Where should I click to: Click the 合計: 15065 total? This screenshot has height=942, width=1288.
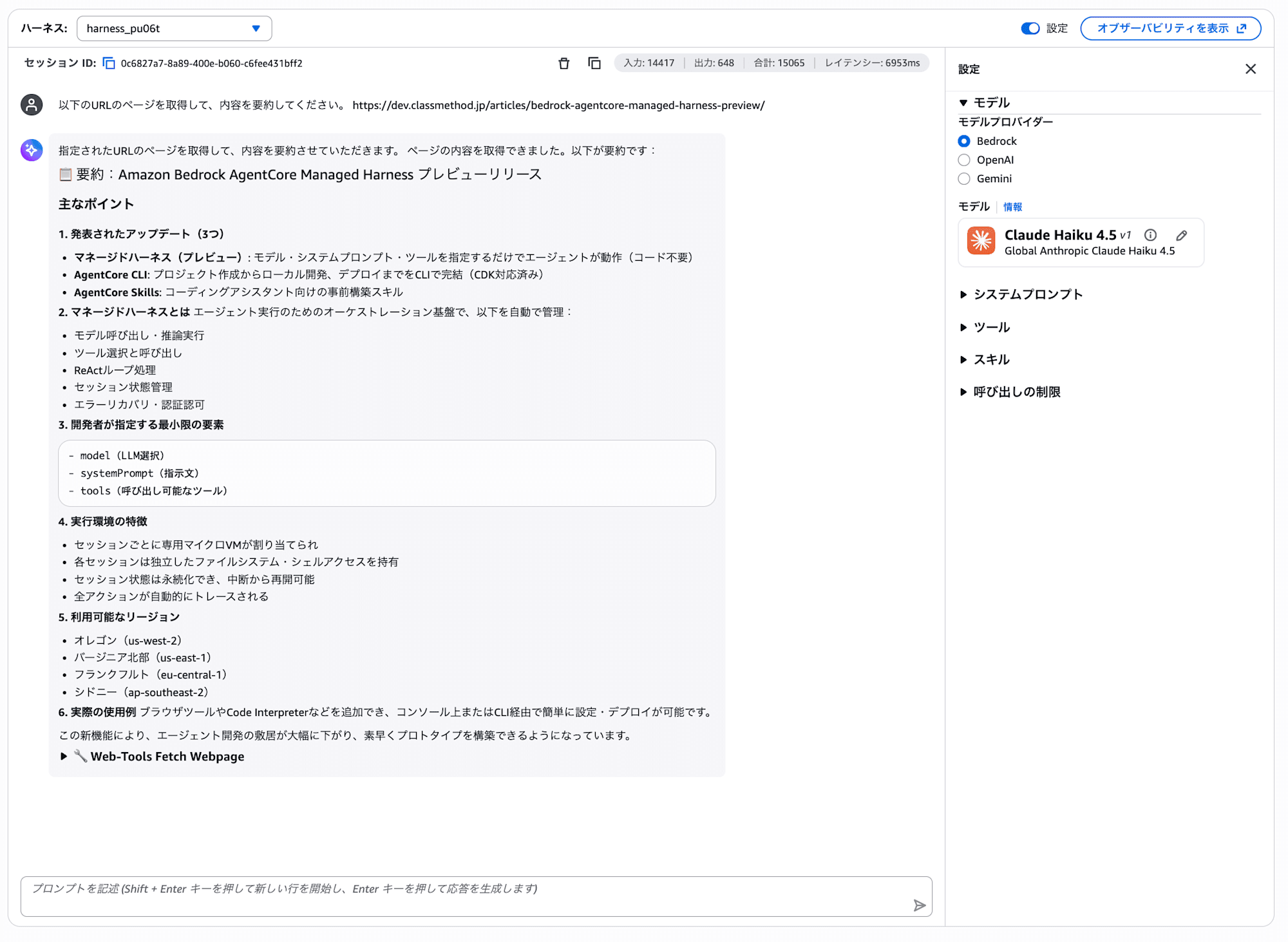point(779,63)
